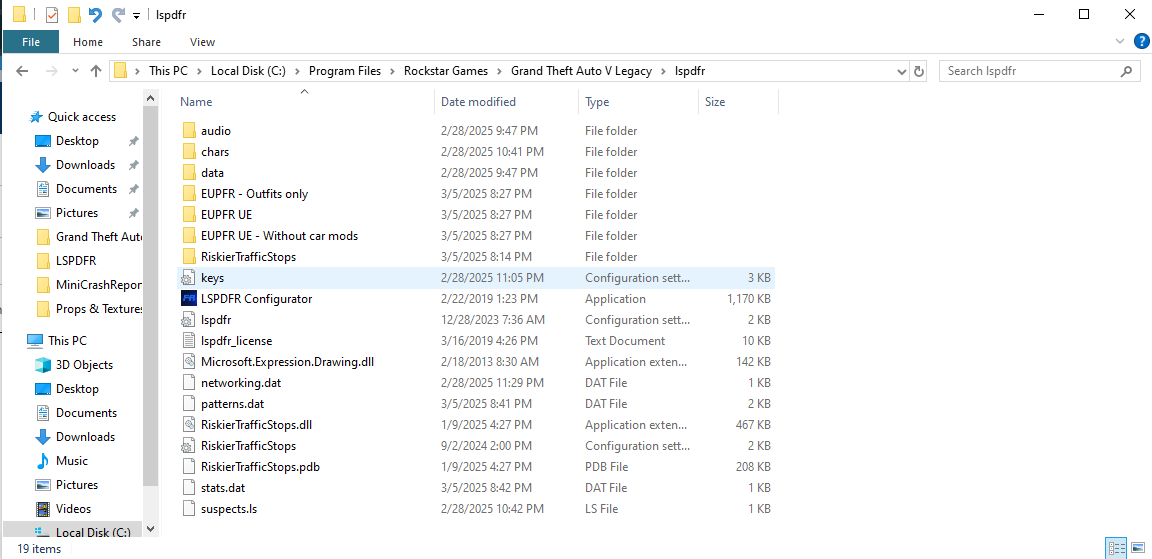This screenshot has height=559, width=1152.
Task: Expand the ribbon with the chevron
Action: (1120, 41)
